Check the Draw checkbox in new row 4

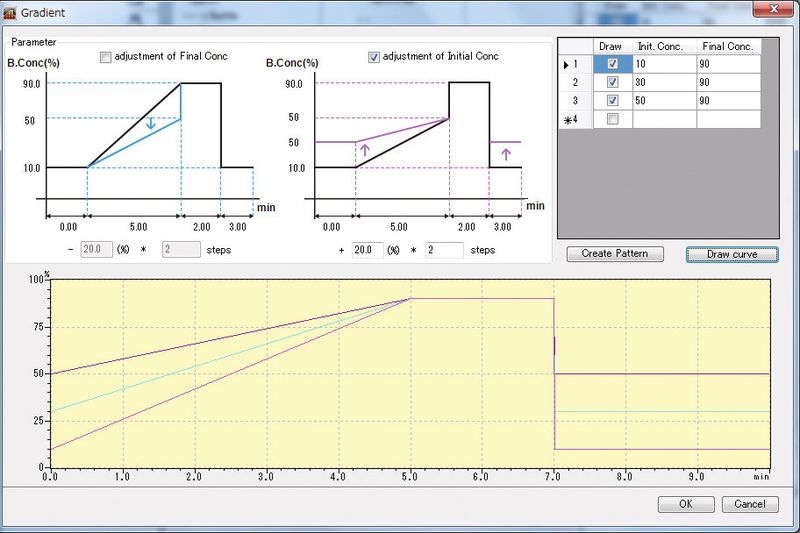coord(613,119)
